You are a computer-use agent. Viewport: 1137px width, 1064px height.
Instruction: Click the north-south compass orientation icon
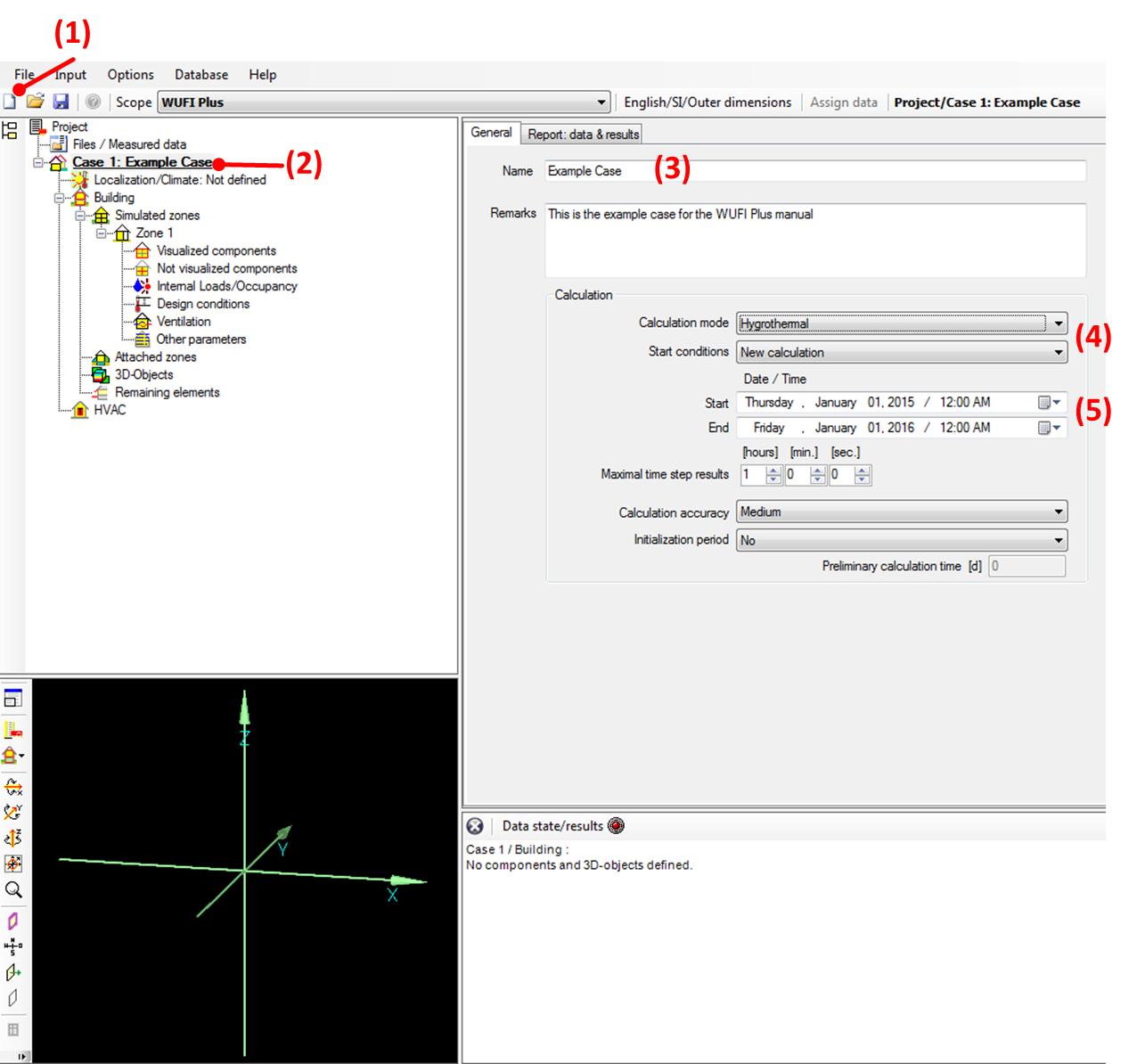12,946
